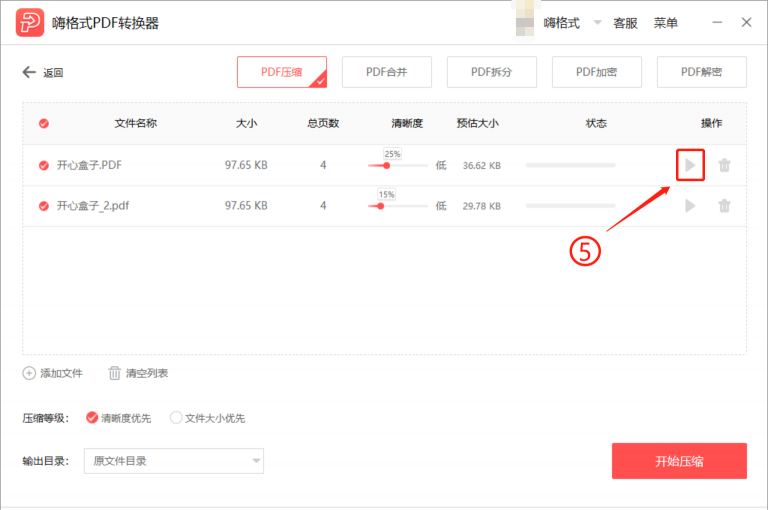
Task: Click the 大小 column header
Action: pos(246,123)
